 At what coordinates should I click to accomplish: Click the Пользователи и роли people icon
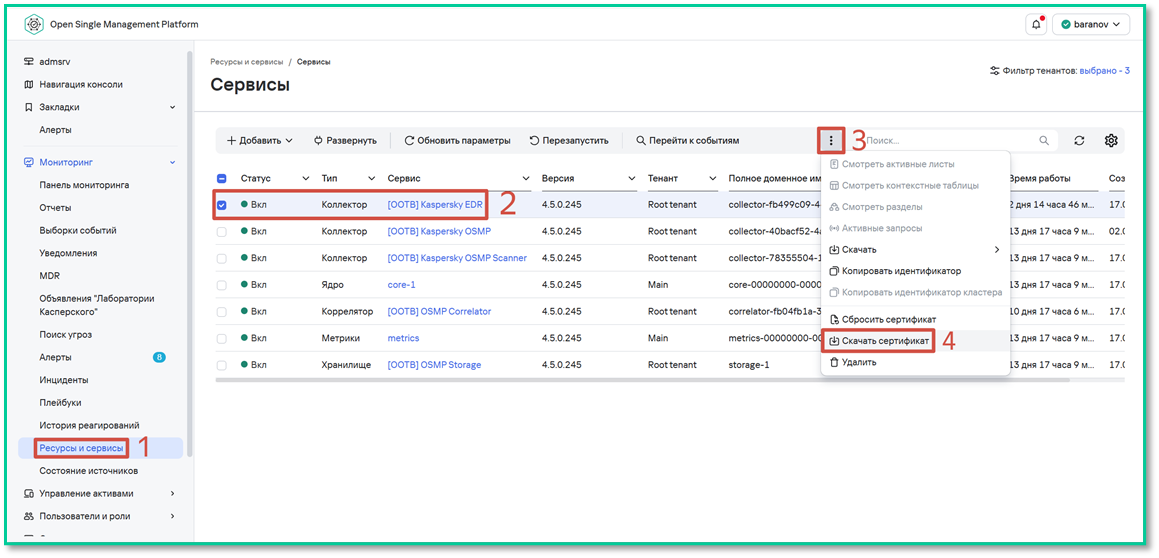pyautogui.click(x=29, y=516)
